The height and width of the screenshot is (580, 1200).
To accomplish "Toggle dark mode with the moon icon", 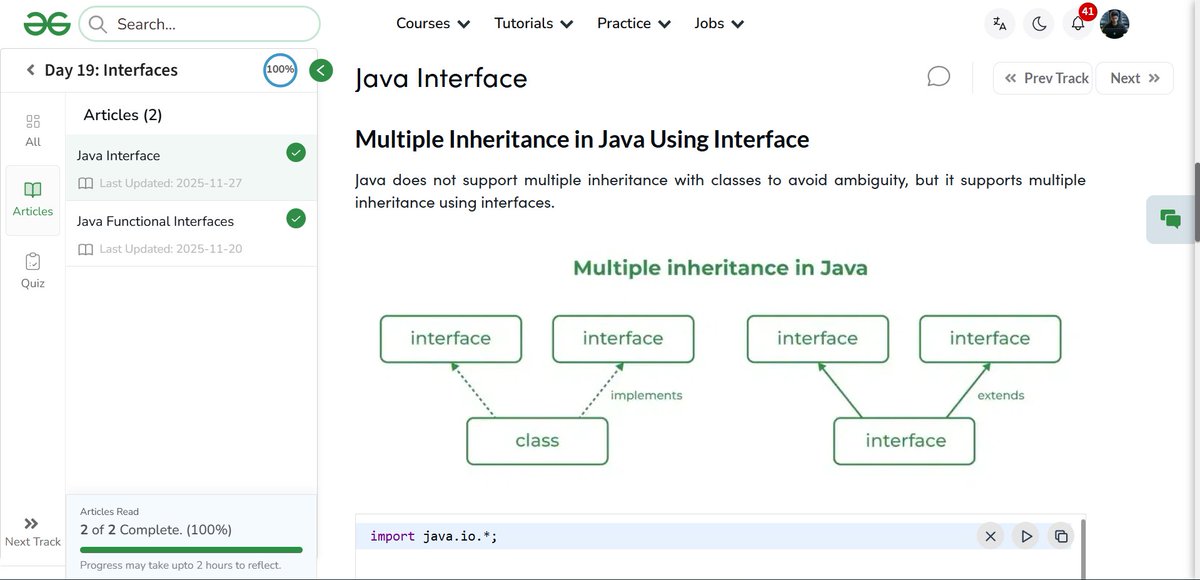I will [x=1039, y=22].
